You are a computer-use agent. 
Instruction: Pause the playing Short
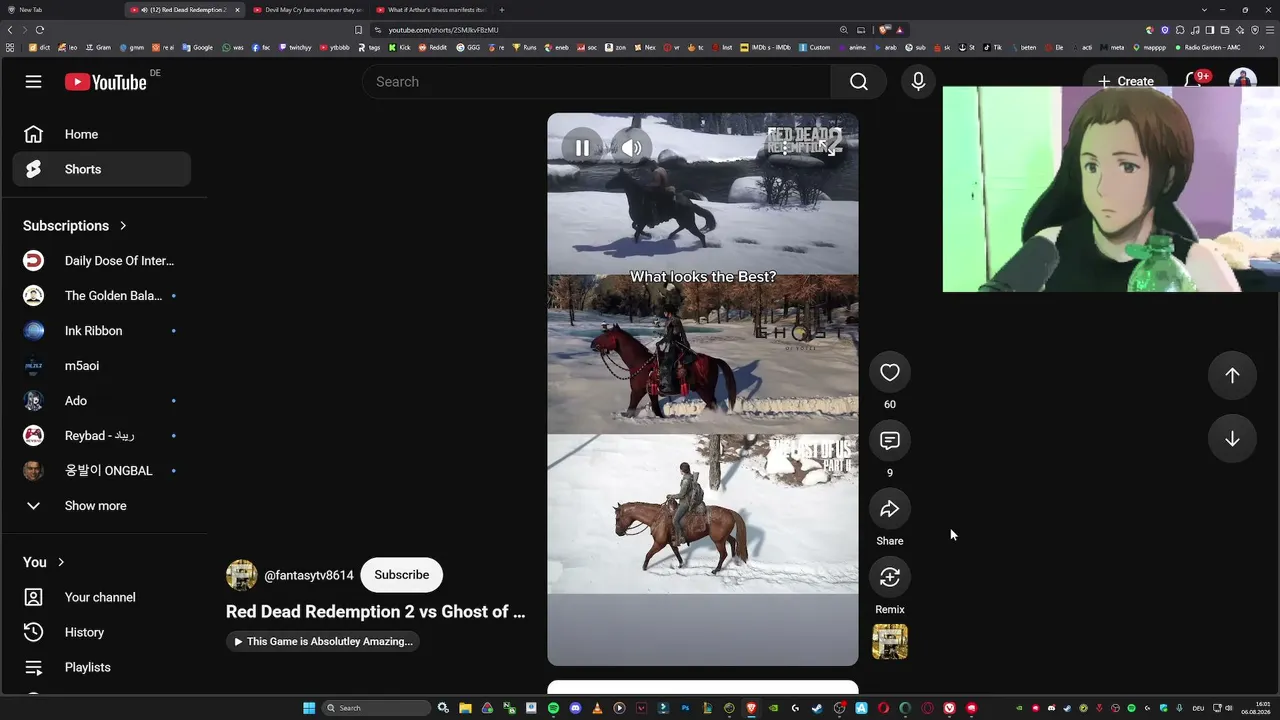coord(582,149)
